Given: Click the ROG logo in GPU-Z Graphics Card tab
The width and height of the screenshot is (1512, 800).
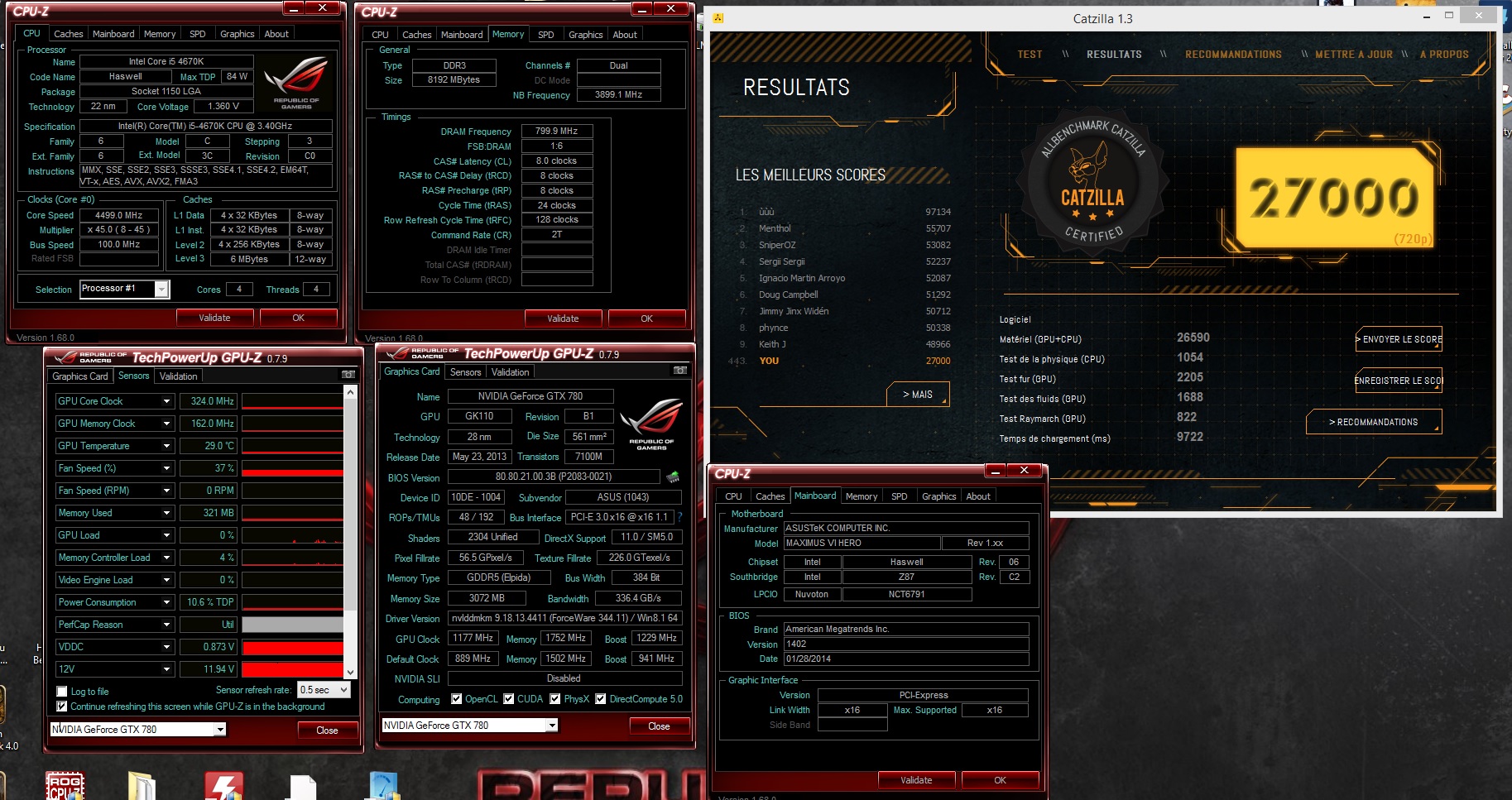Looking at the screenshot, I should [651, 424].
